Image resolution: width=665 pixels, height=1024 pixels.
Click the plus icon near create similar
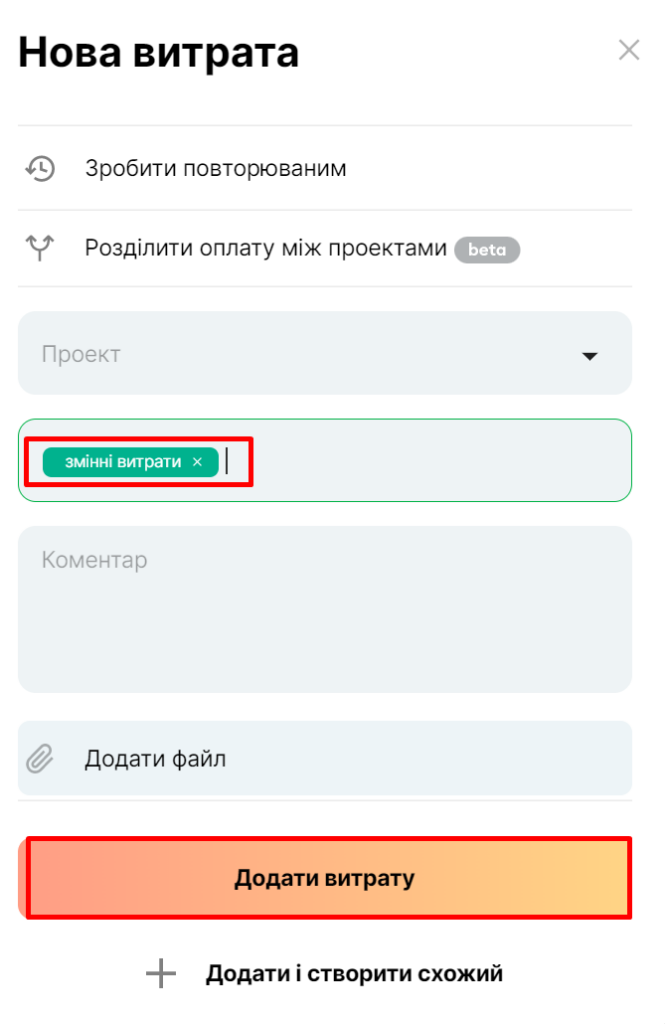tap(161, 974)
